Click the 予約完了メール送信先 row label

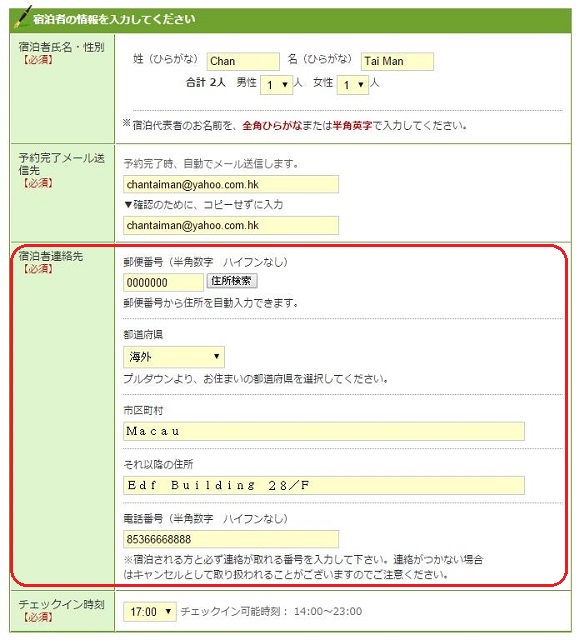61,164
